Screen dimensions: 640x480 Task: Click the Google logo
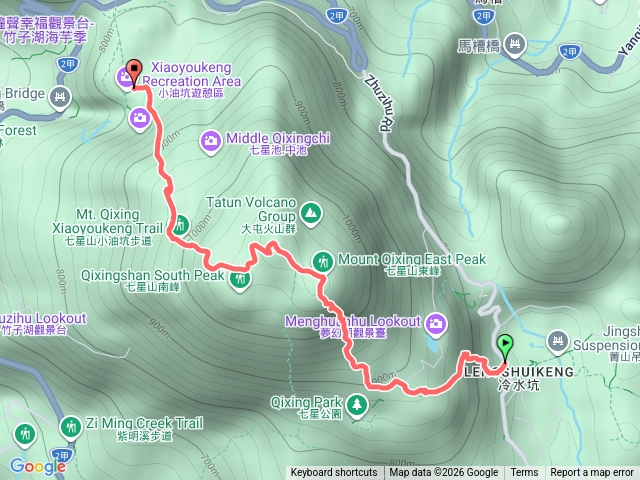(38, 466)
